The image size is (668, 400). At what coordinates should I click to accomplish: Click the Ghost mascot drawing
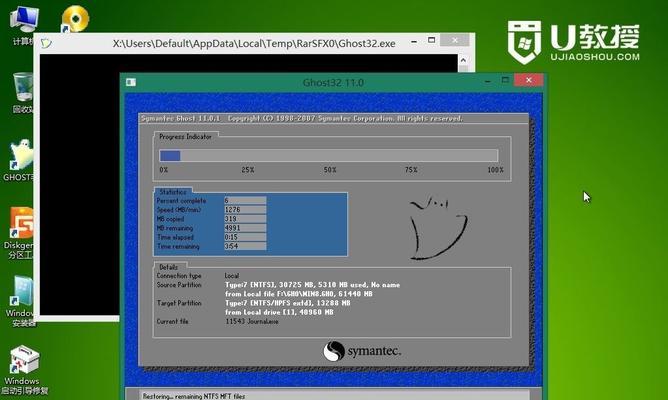(x=439, y=227)
